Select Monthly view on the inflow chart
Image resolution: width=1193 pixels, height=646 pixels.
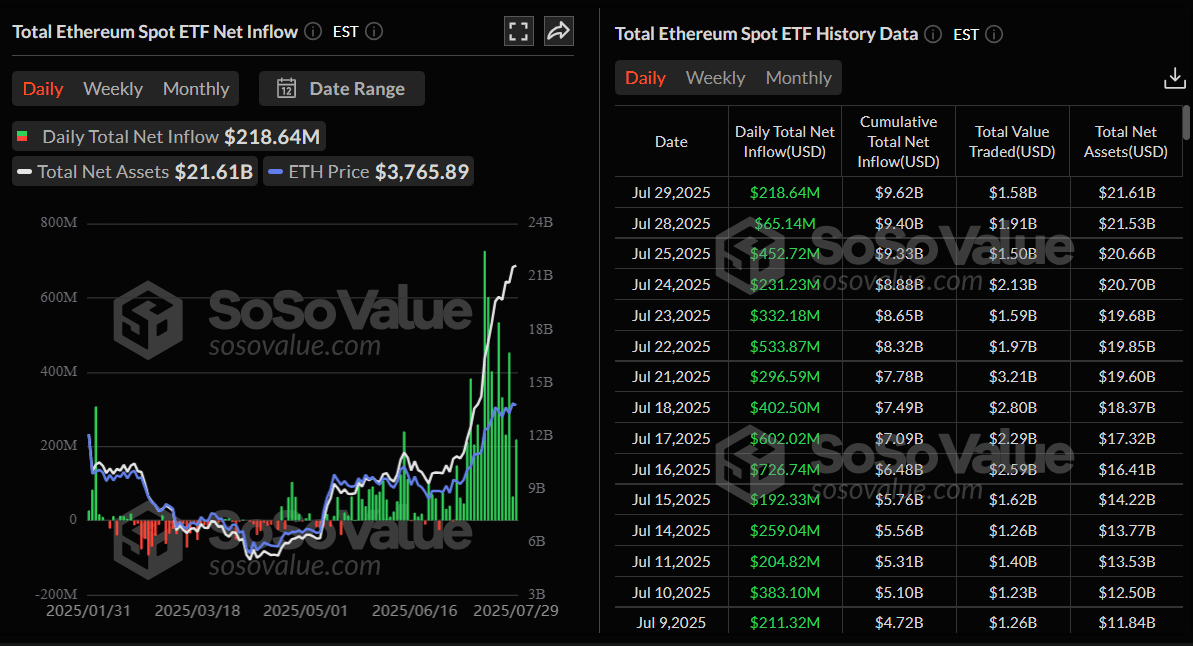point(195,88)
